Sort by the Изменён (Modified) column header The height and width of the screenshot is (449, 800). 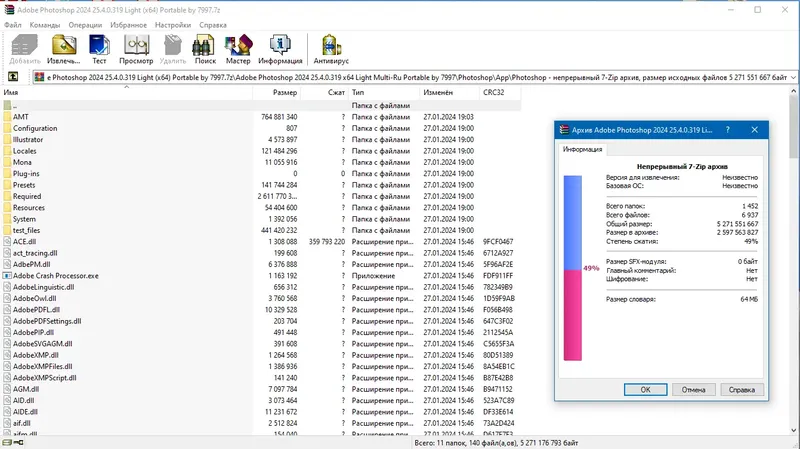(x=450, y=92)
